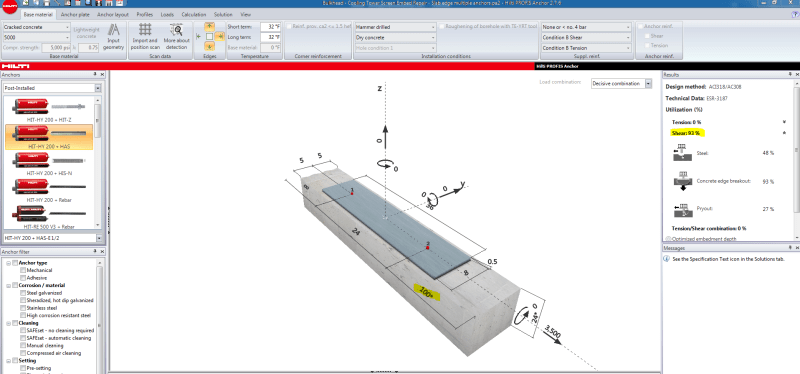Click the Z-axis force arrow
The height and width of the screenshot is (374, 800).
coord(385,136)
